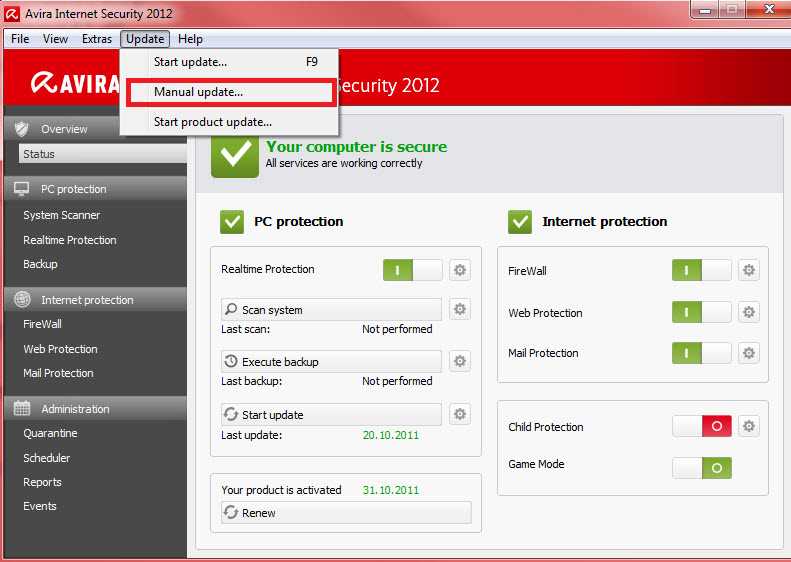Screen dimensions: 791x562
Task: Open Mail Protection gear settings
Action: tap(749, 353)
